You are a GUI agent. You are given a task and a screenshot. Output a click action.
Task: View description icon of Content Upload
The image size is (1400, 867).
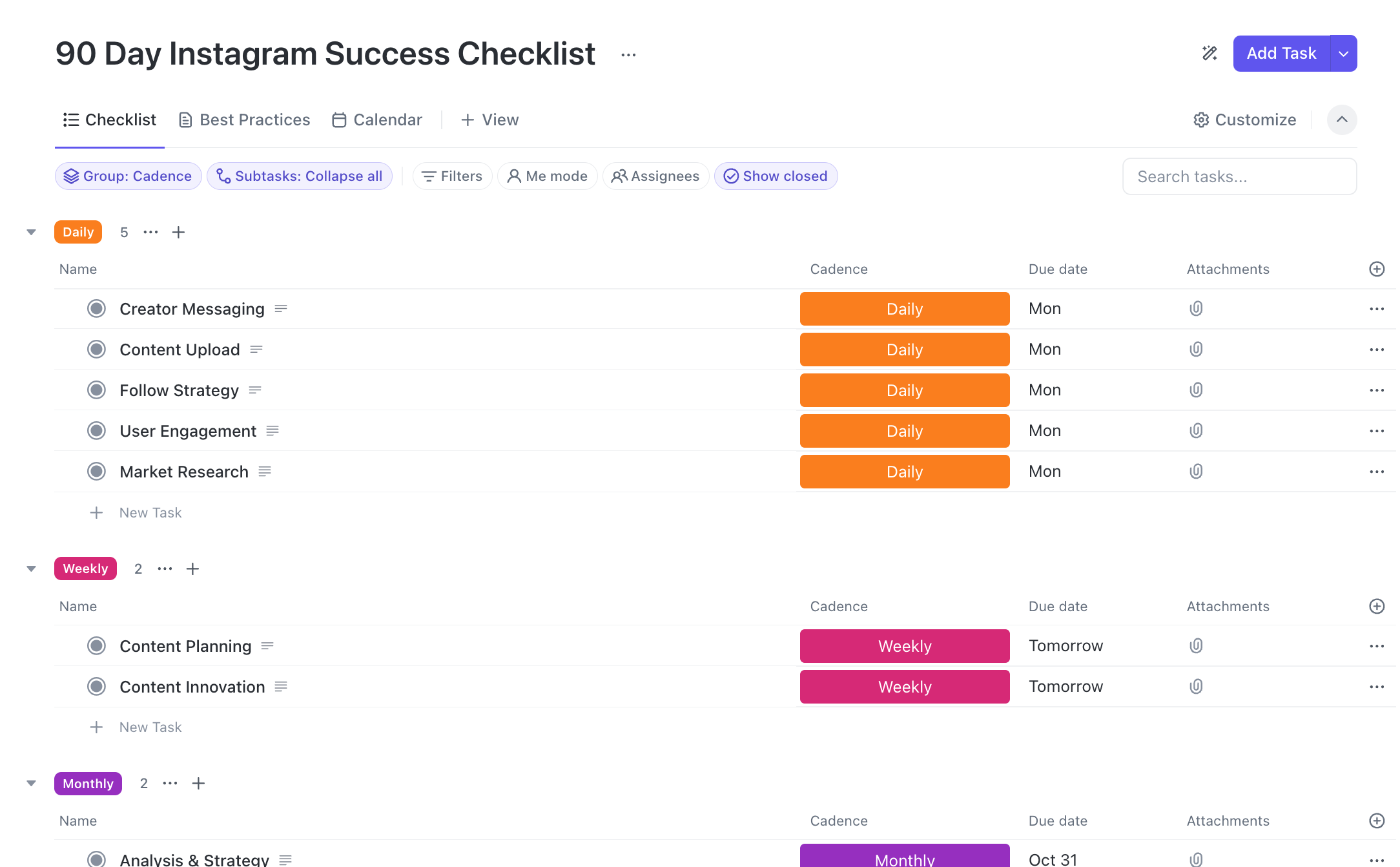(256, 350)
